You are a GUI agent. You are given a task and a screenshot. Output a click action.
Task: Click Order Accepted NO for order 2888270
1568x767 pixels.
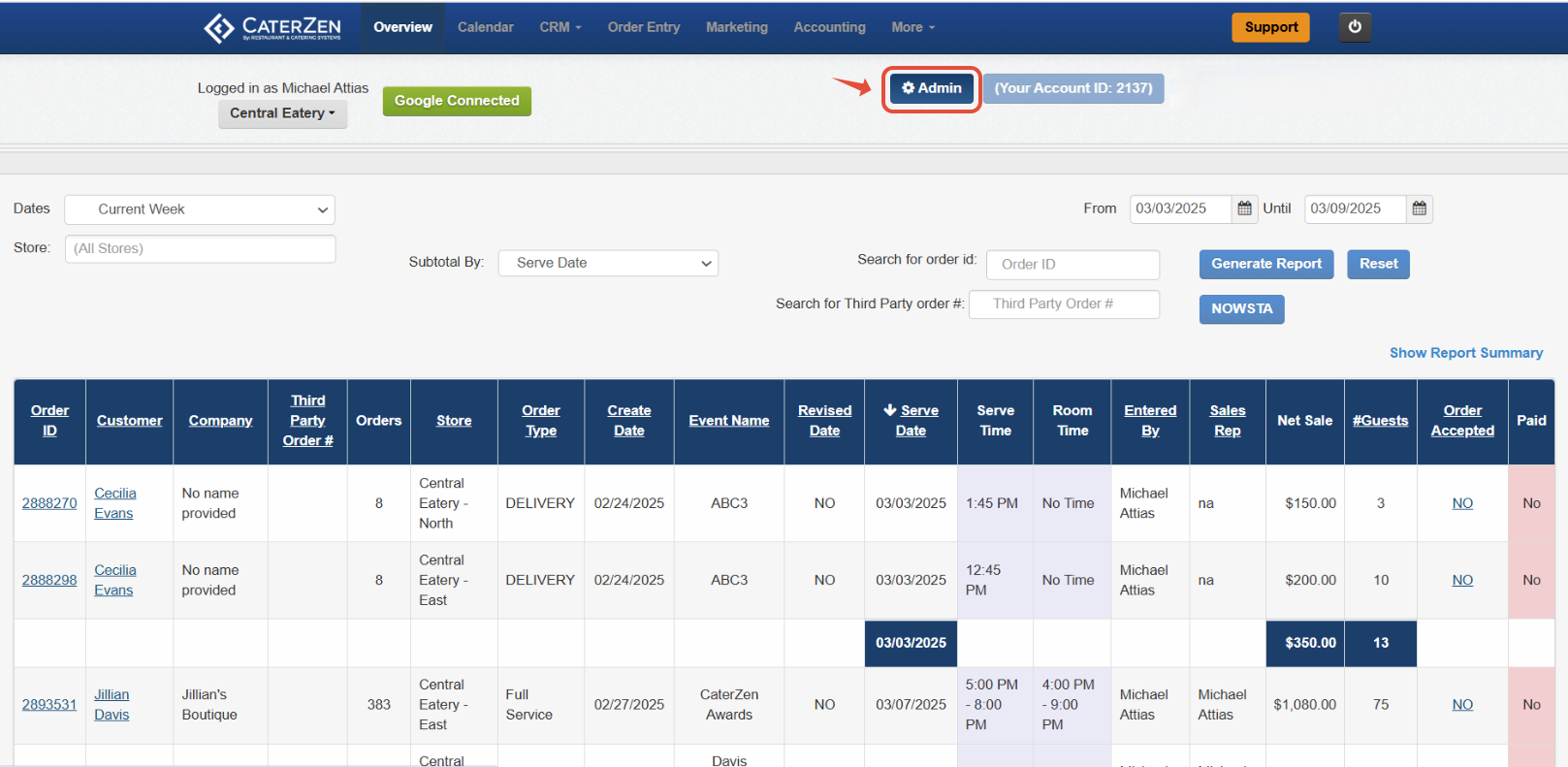point(1462,503)
